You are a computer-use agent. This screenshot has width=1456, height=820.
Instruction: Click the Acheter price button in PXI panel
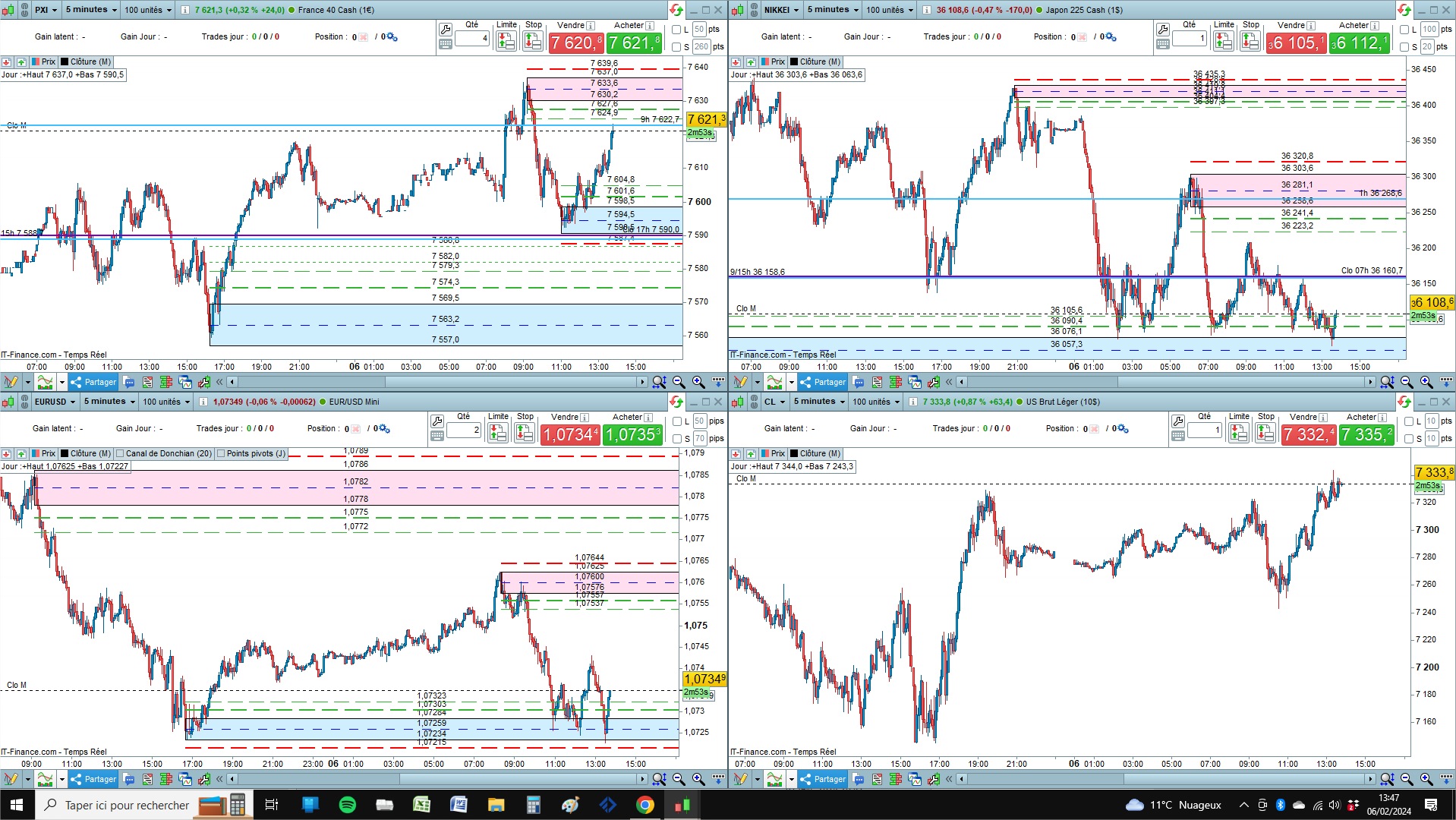(634, 43)
